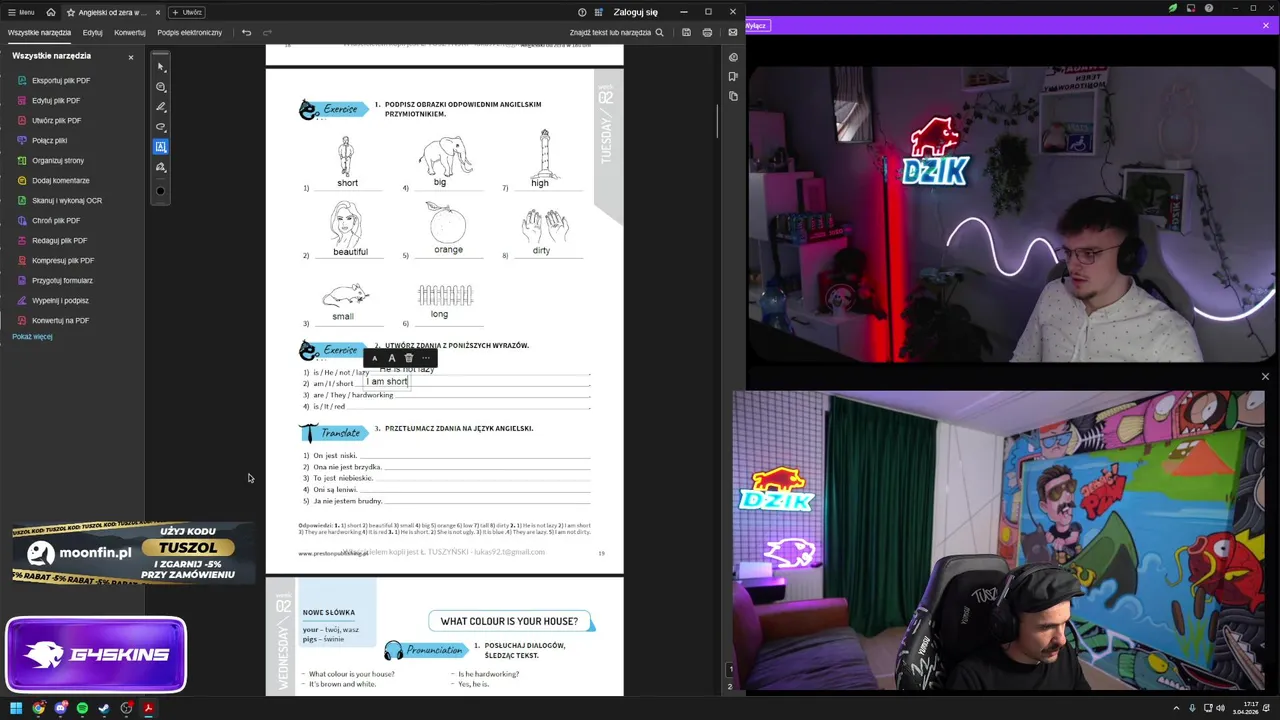The height and width of the screenshot is (720, 1280).
Task: Click the G4SKINS banner
Action: [x=96, y=655]
